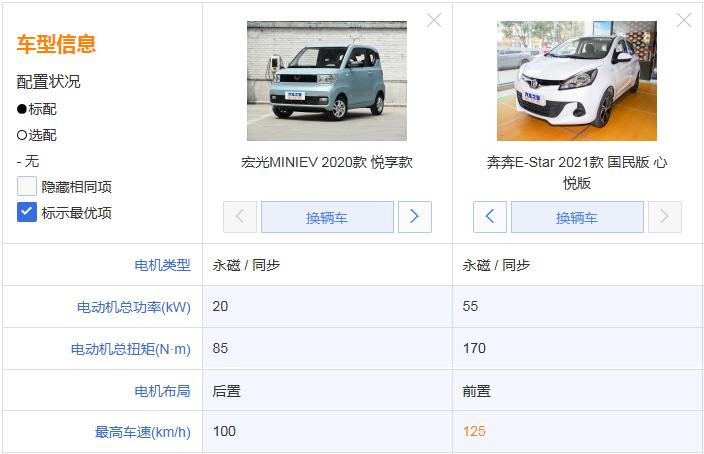Viewport: 704px width, 454px height.
Task: Select the 20 kW power value
Action: (x=220, y=306)
